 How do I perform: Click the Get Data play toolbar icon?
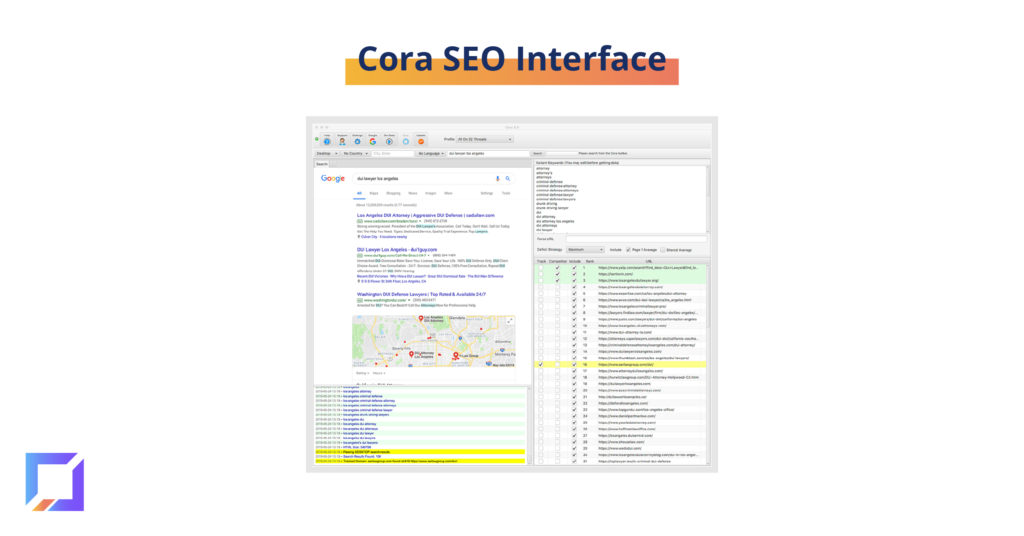[x=389, y=141]
